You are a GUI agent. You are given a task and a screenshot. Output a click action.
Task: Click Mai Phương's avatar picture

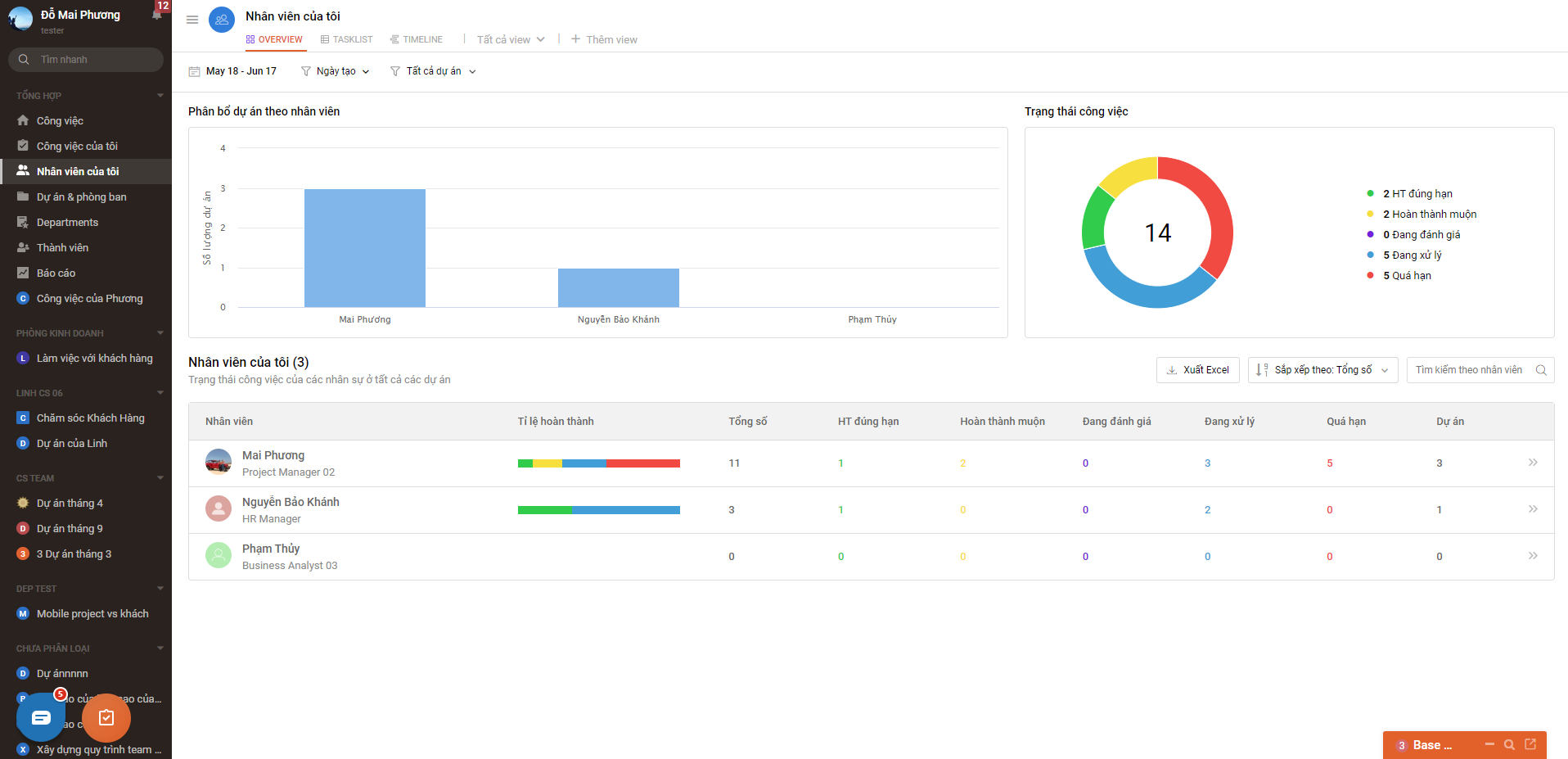(x=219, y=463)
